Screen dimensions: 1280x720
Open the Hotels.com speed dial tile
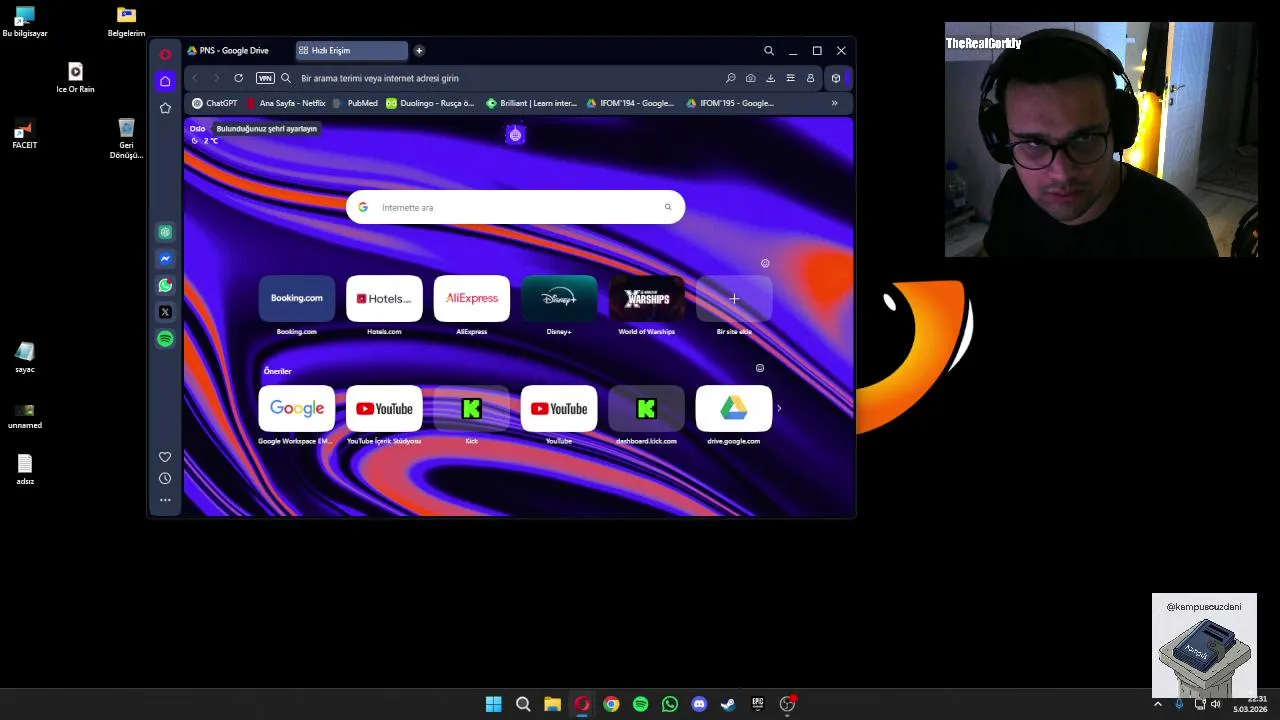pos(384,298)
